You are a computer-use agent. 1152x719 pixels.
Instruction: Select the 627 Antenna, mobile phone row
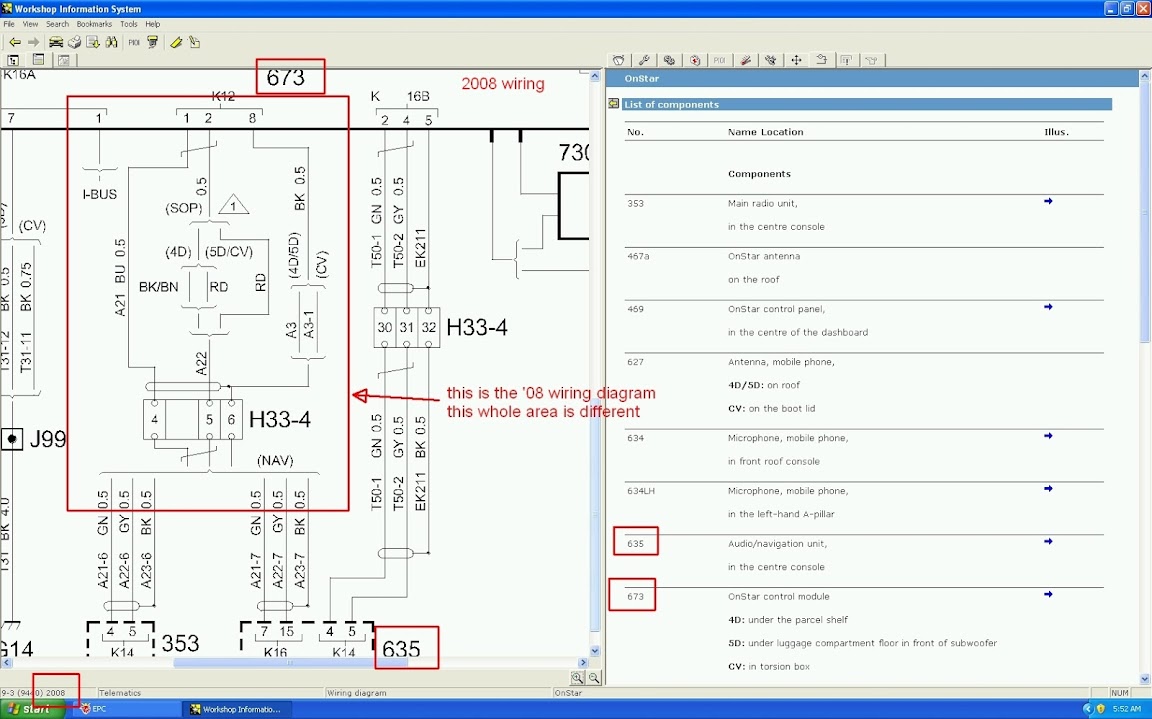pos(864,386)
